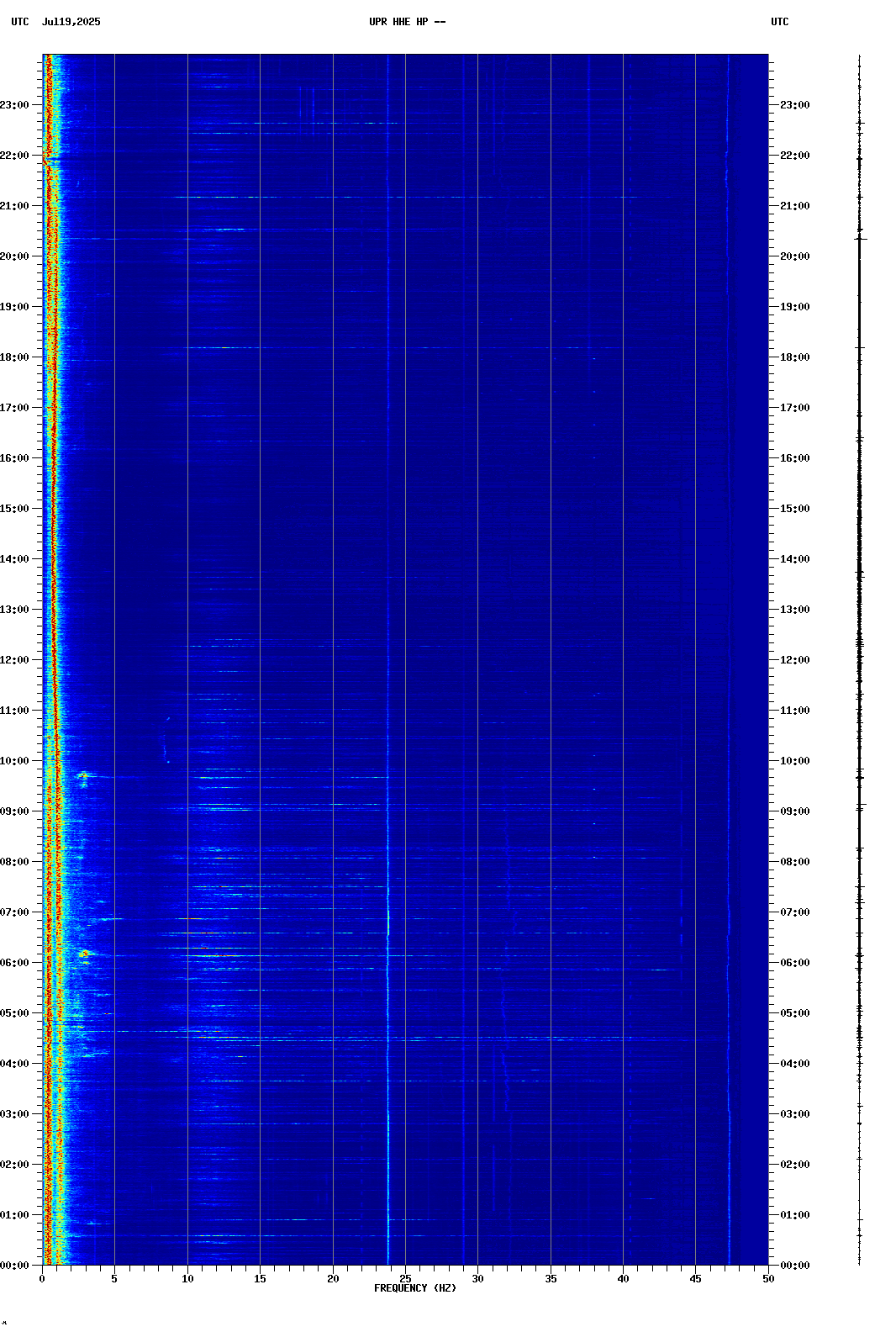Click the frequency axis label '25'

[x=405, y=1279]
